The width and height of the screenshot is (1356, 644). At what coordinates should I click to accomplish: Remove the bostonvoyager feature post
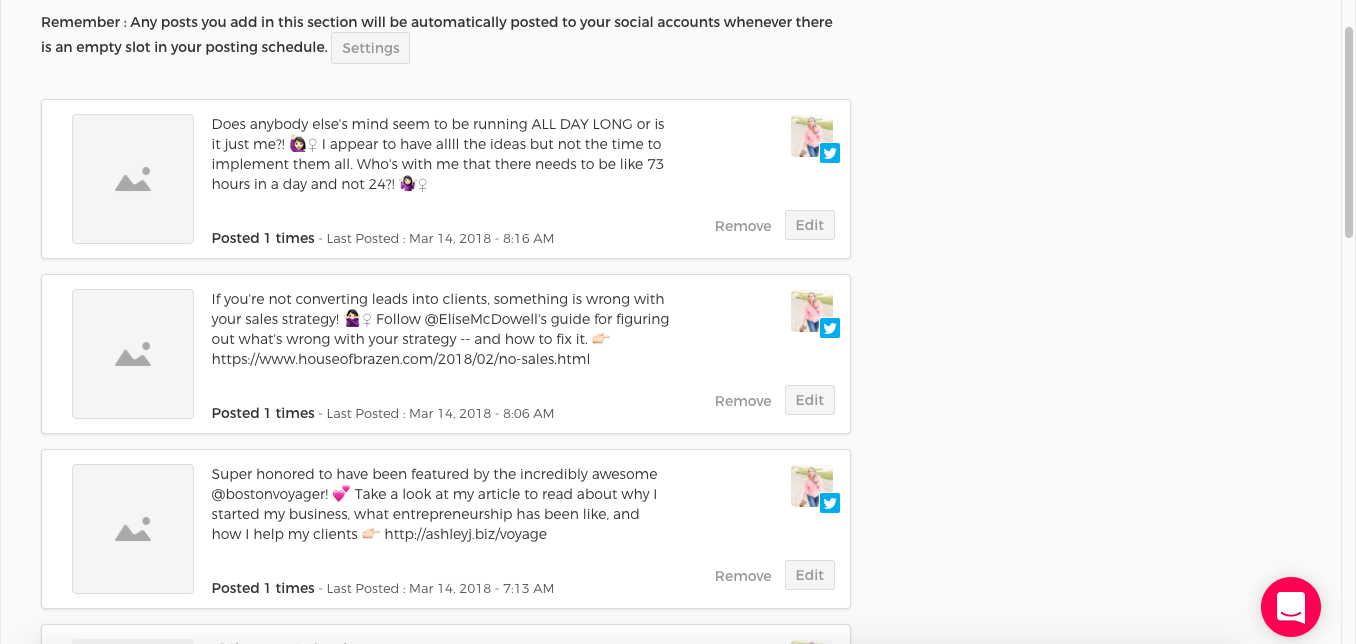[x=743, y=576]
